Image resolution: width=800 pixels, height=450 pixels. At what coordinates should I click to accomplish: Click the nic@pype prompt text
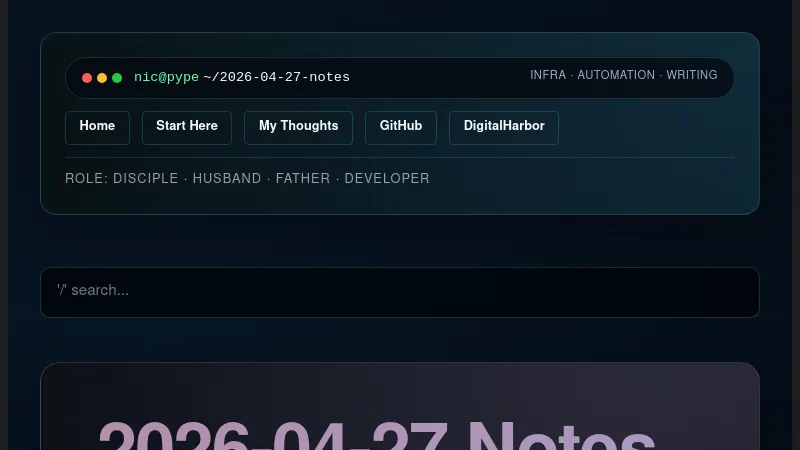pos(166,77)
